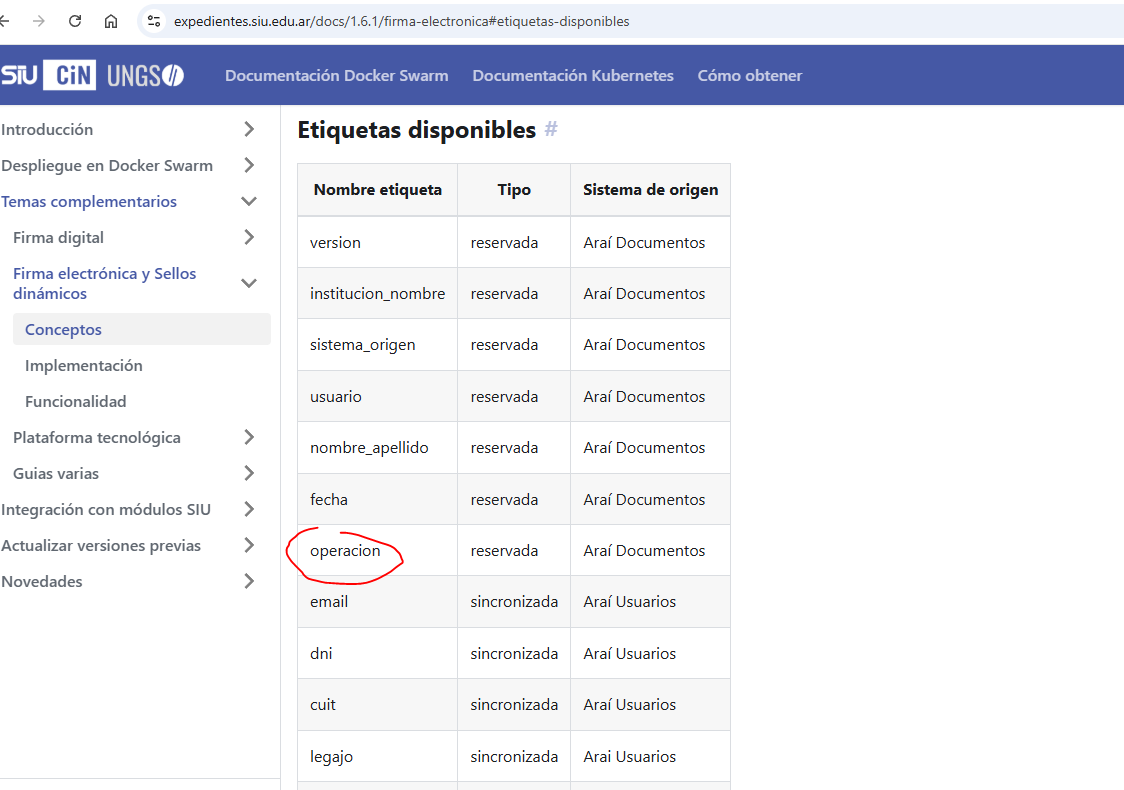Open Guias varias sidebar entry
Viewport: 1124px width, 790px height.
pos(56,473)
